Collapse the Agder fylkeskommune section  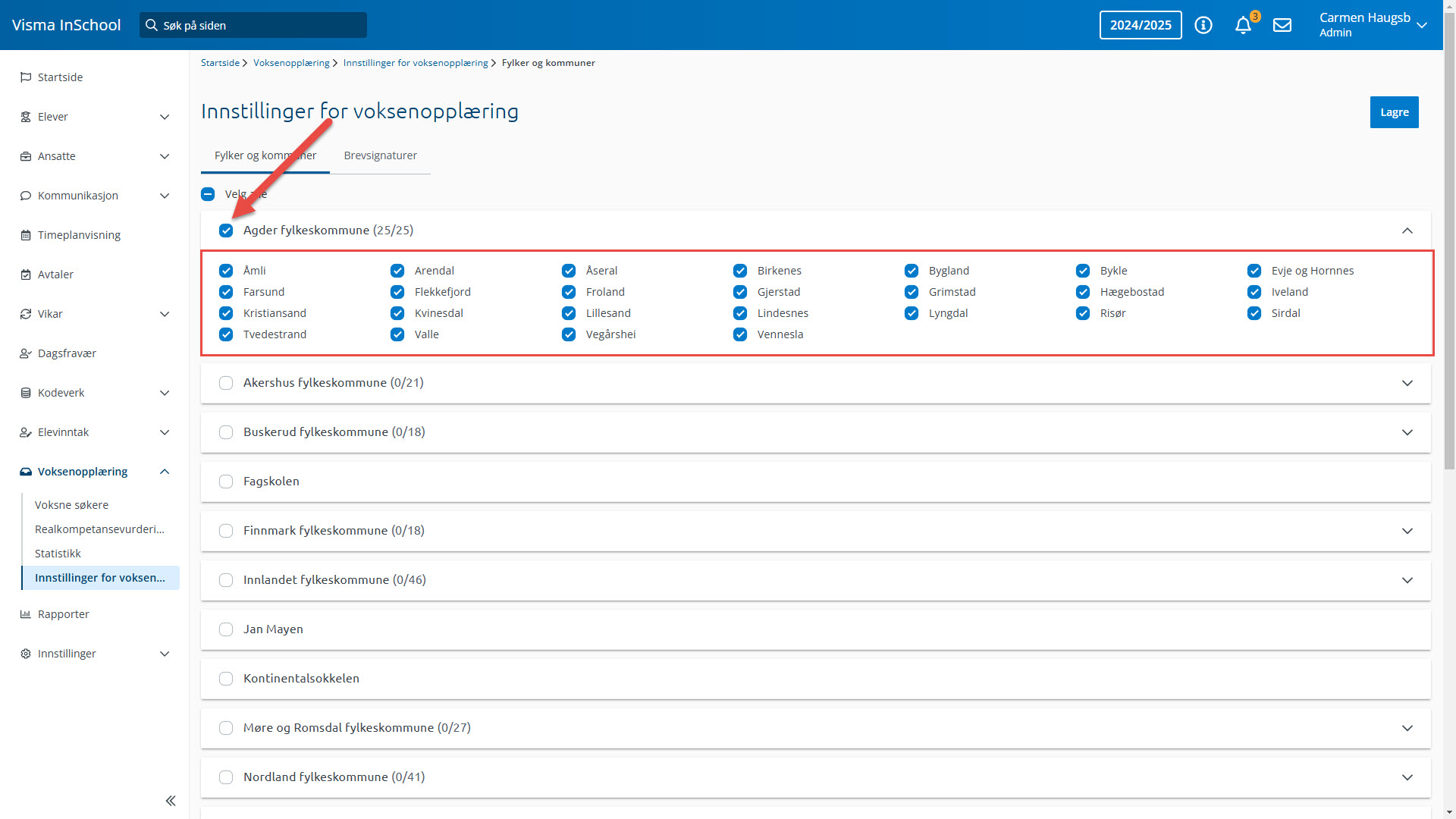(1407, 231)
